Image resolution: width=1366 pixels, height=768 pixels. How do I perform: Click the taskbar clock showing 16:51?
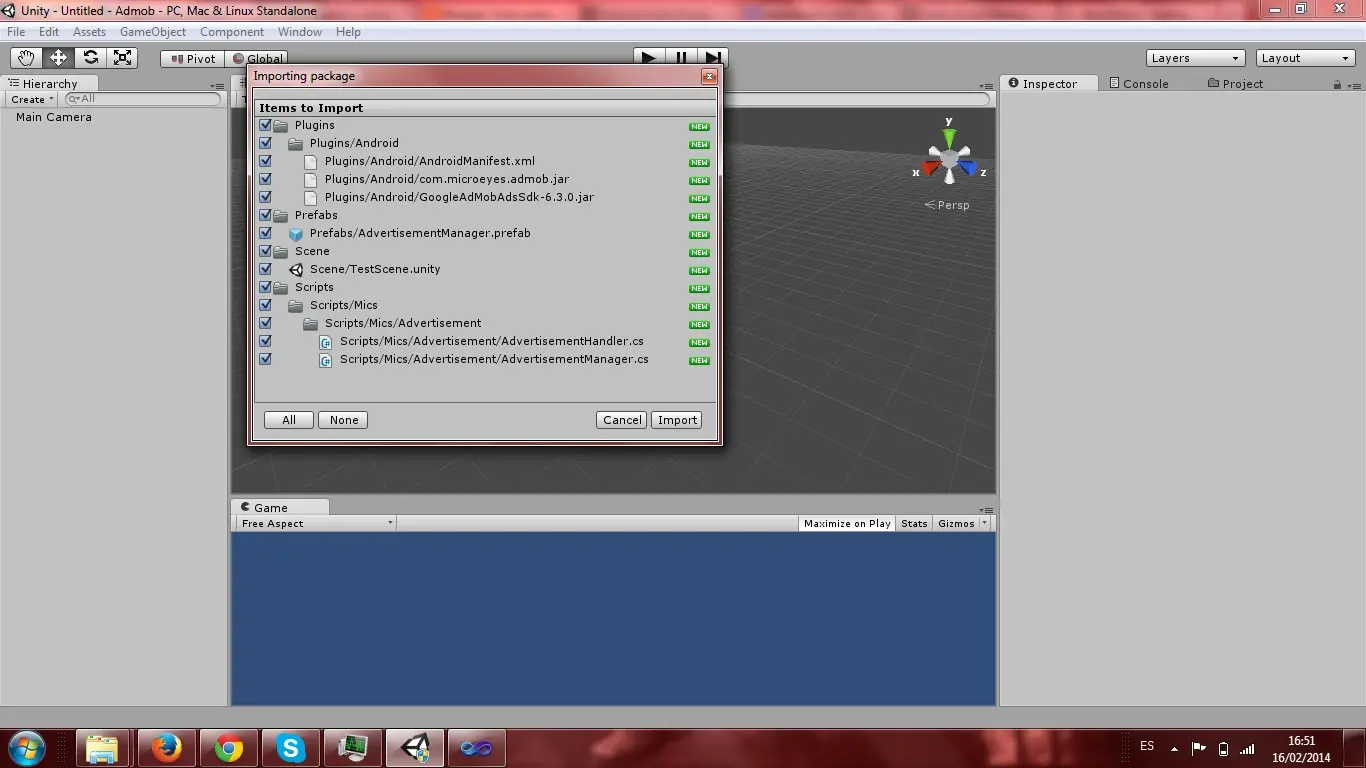[1301, 741]
